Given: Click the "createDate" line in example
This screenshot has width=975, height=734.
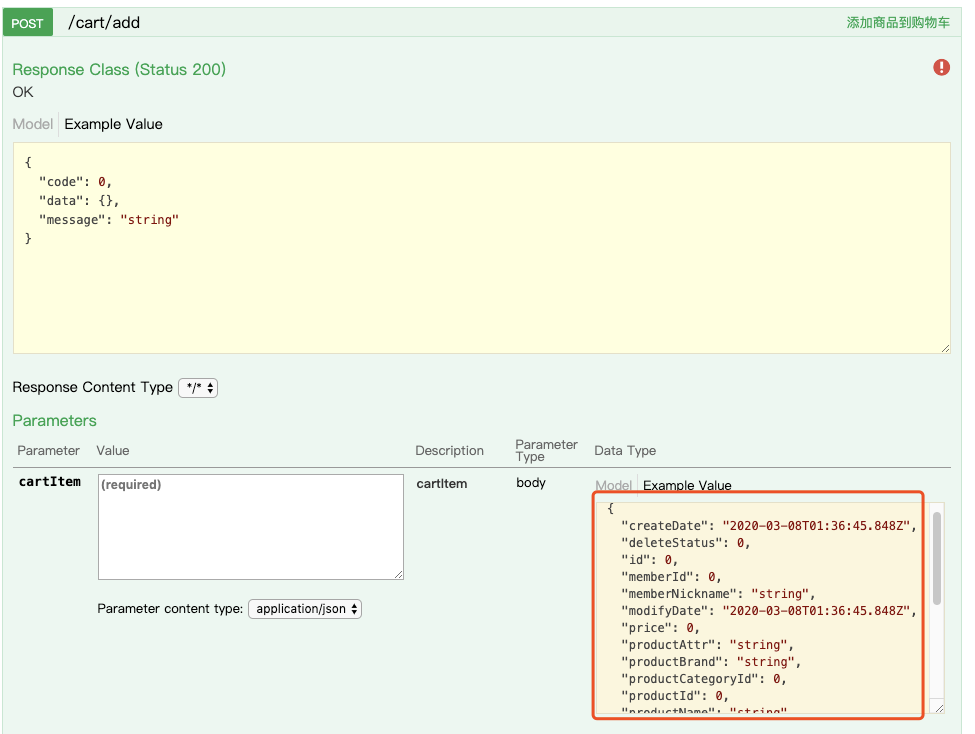Looking at the screenshot, I should pyautogui.click(x=769, y=526).
